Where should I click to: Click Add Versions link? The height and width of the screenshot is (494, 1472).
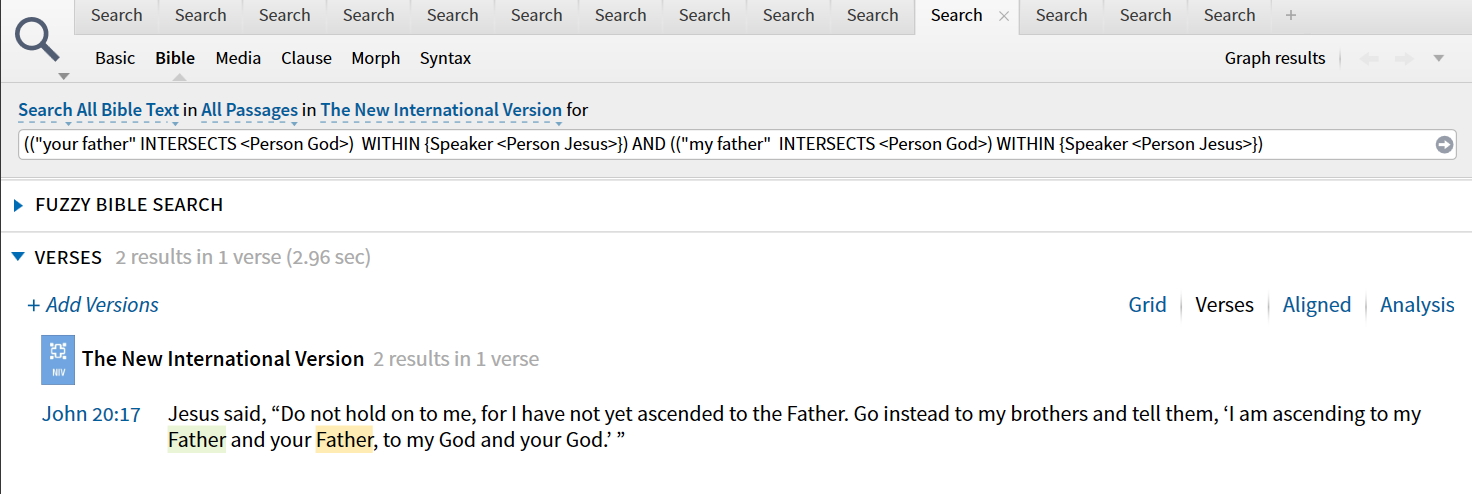[93, 305]
